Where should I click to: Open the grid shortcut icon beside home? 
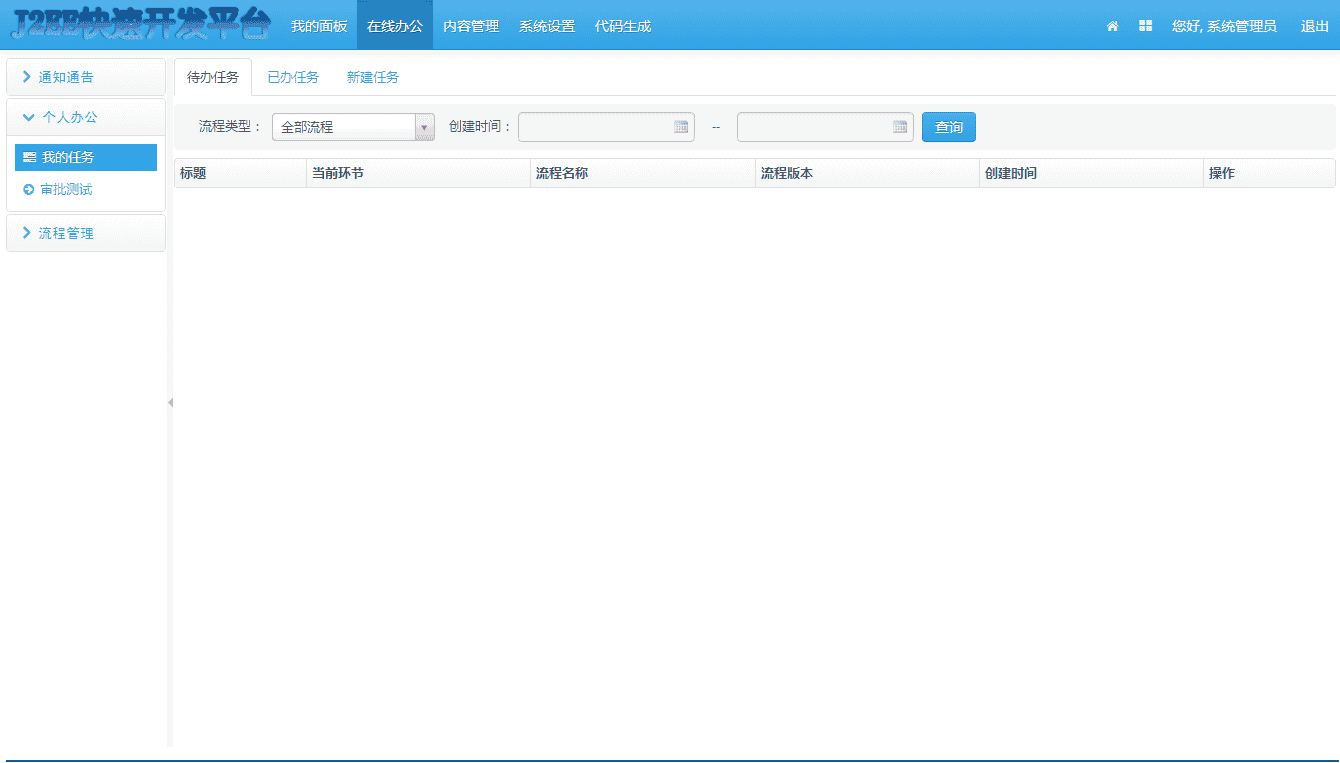click(1144, 25)
